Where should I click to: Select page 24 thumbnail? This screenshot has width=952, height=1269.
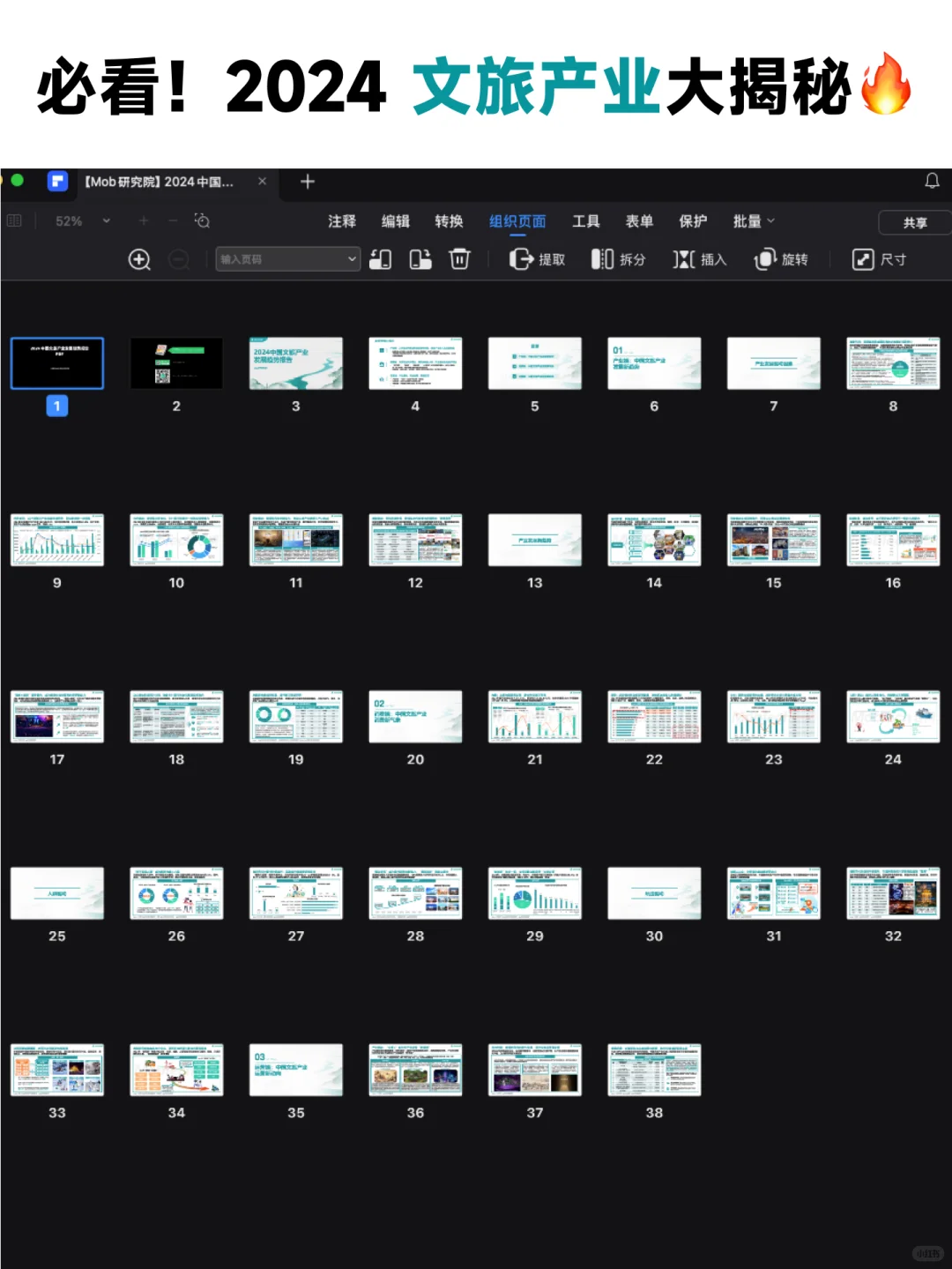click(893, 716)
